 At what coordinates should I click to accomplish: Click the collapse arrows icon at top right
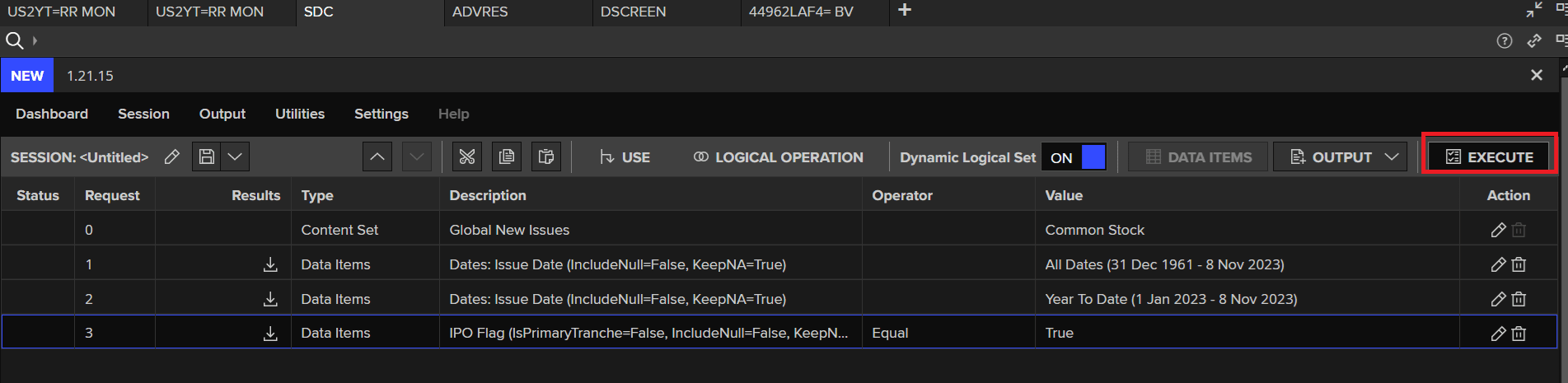point(1534,10)
